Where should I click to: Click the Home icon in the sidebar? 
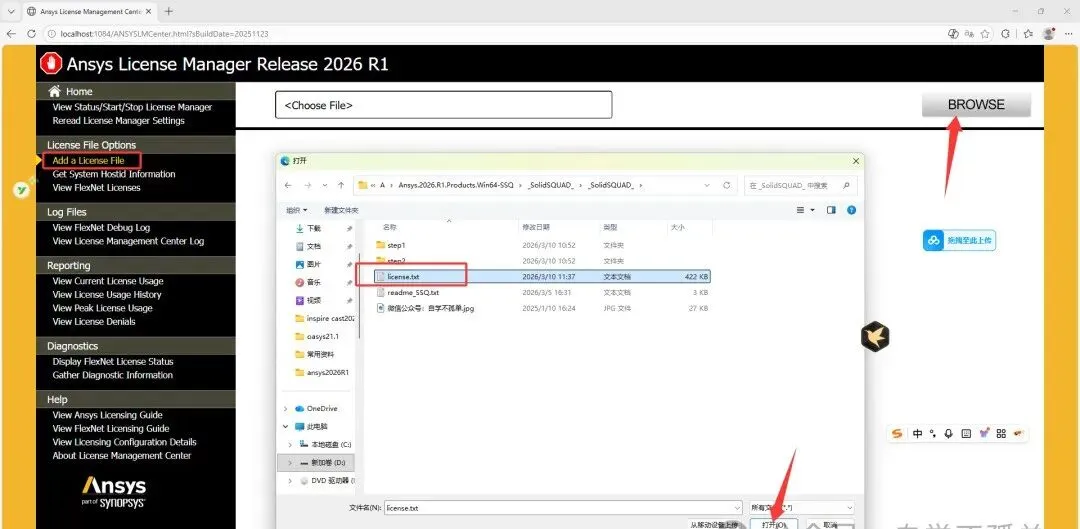point(54,92)
